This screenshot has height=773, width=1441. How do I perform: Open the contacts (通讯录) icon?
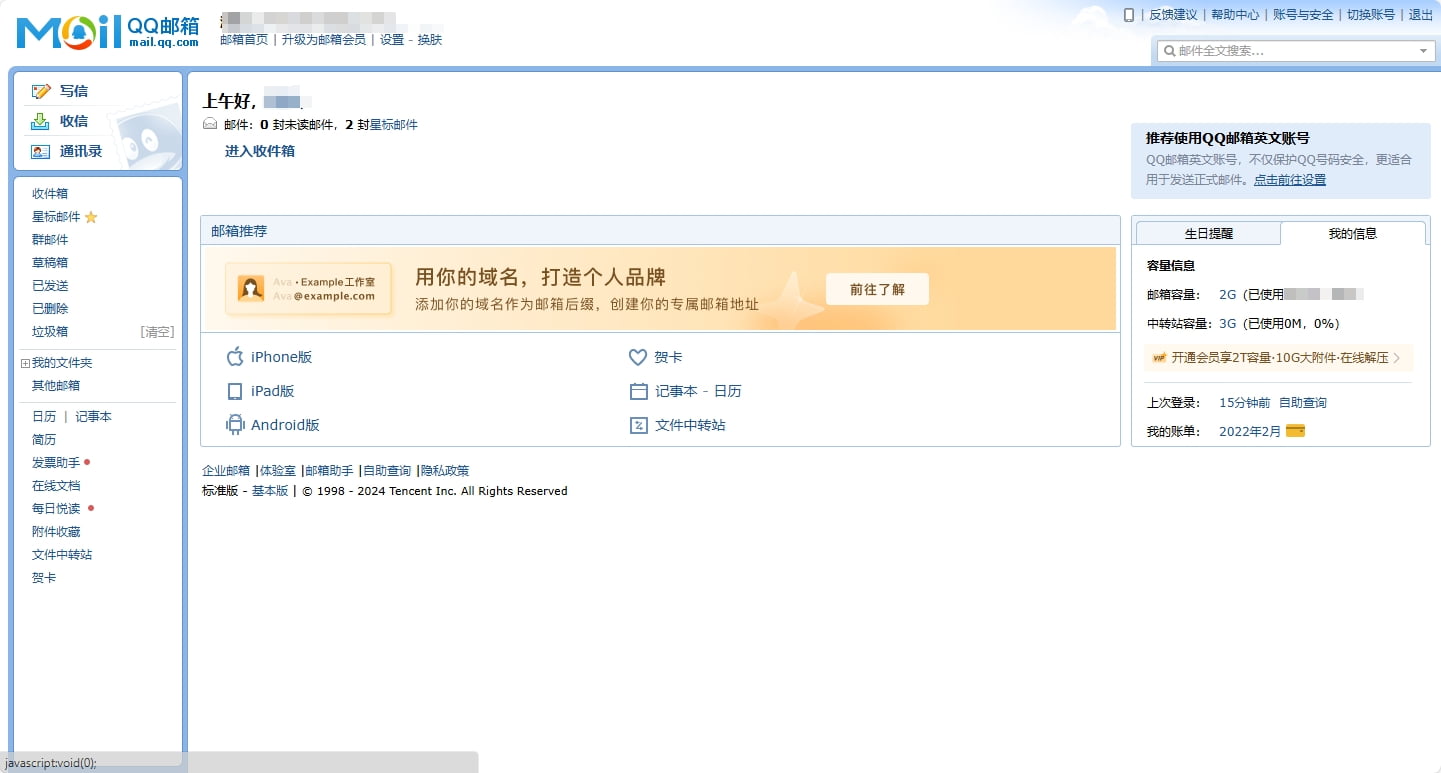40,151
